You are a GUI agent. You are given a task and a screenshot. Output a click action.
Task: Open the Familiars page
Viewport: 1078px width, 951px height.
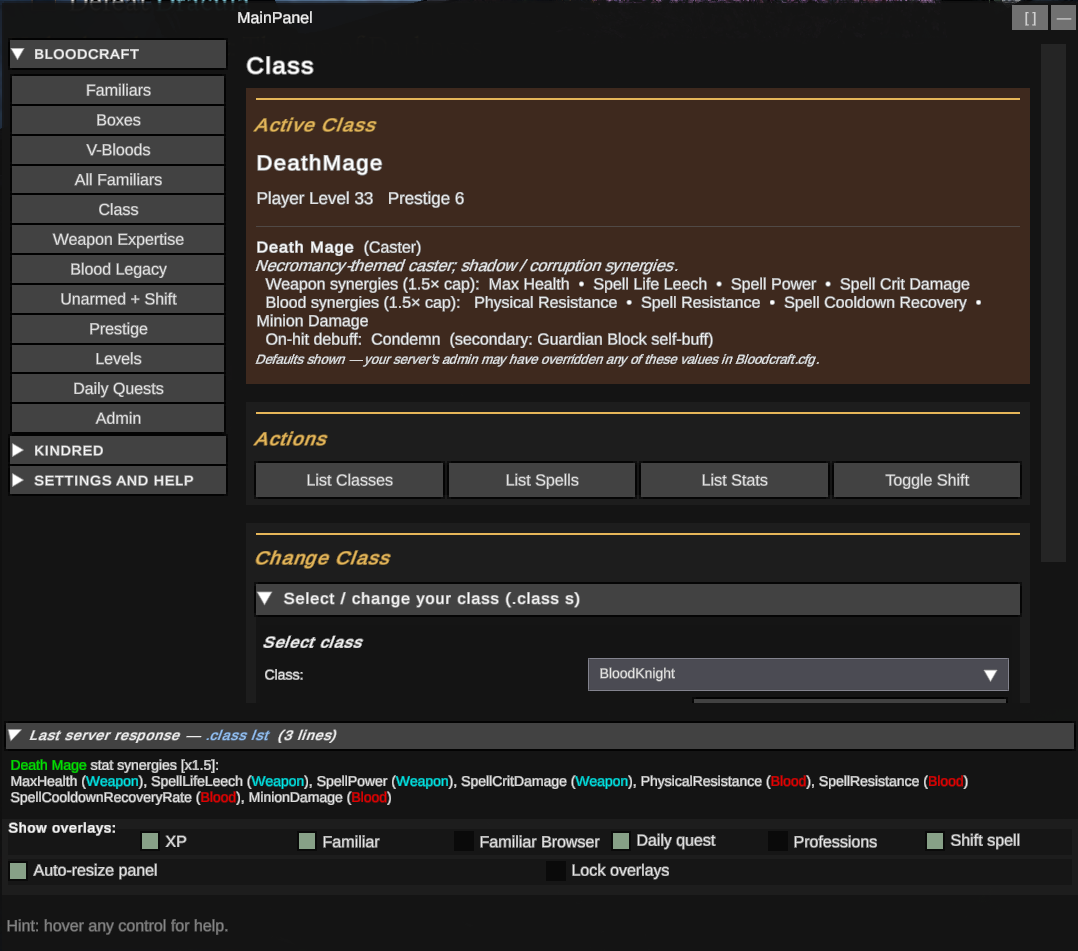[x=118, y=90]
